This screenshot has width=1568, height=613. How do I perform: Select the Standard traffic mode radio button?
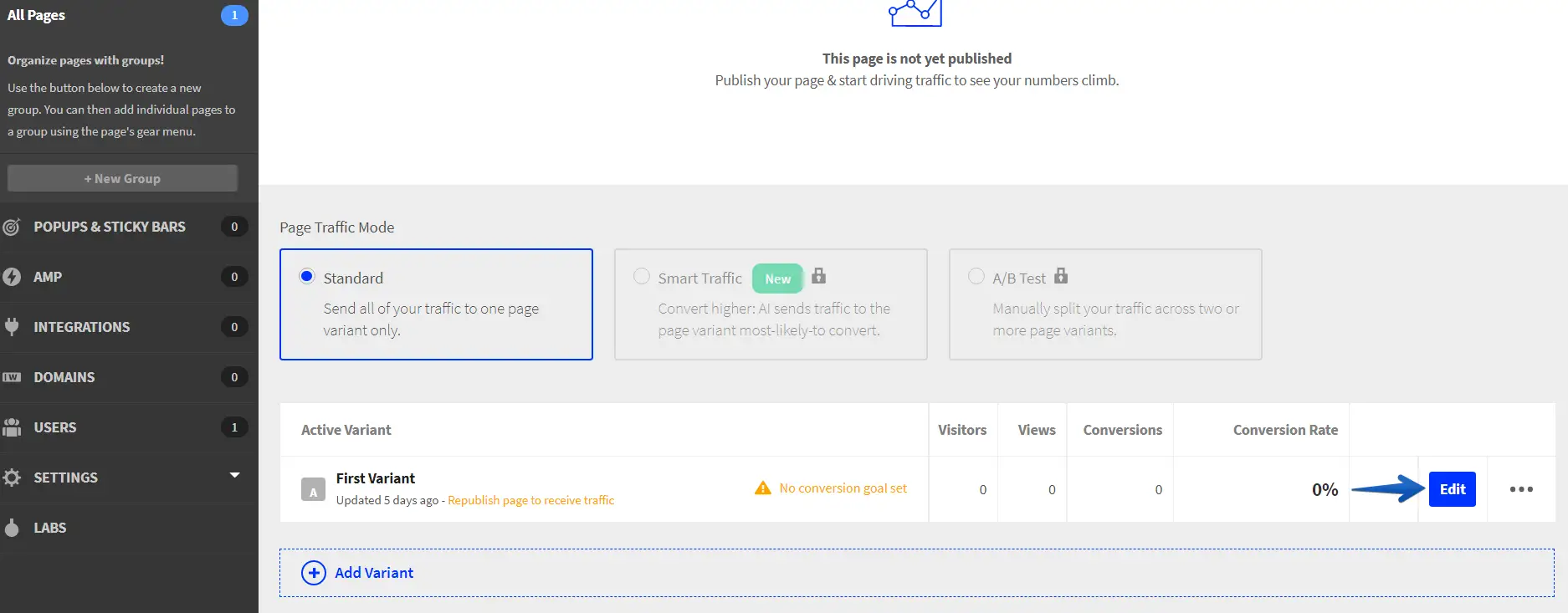(x=307, y=277)
